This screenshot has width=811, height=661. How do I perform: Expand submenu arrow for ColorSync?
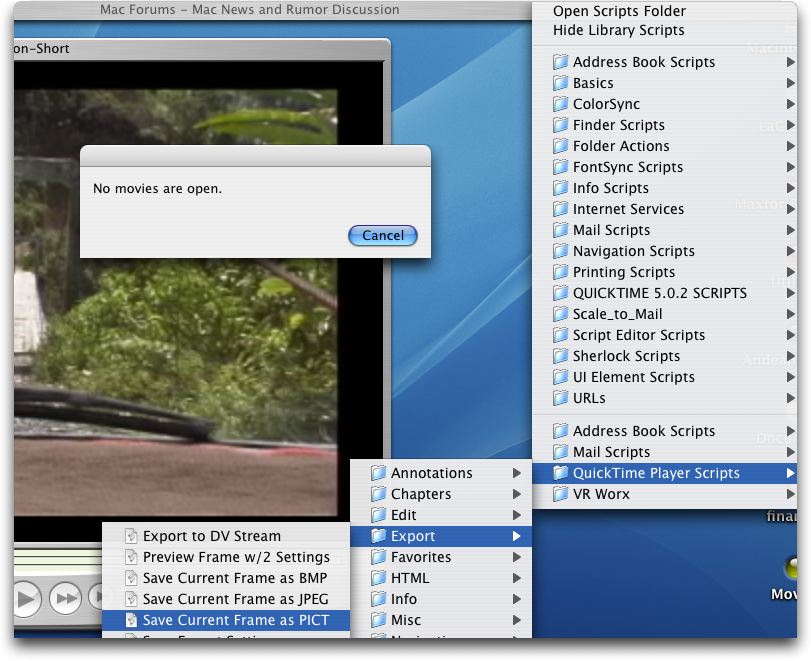tap(790, 104)
